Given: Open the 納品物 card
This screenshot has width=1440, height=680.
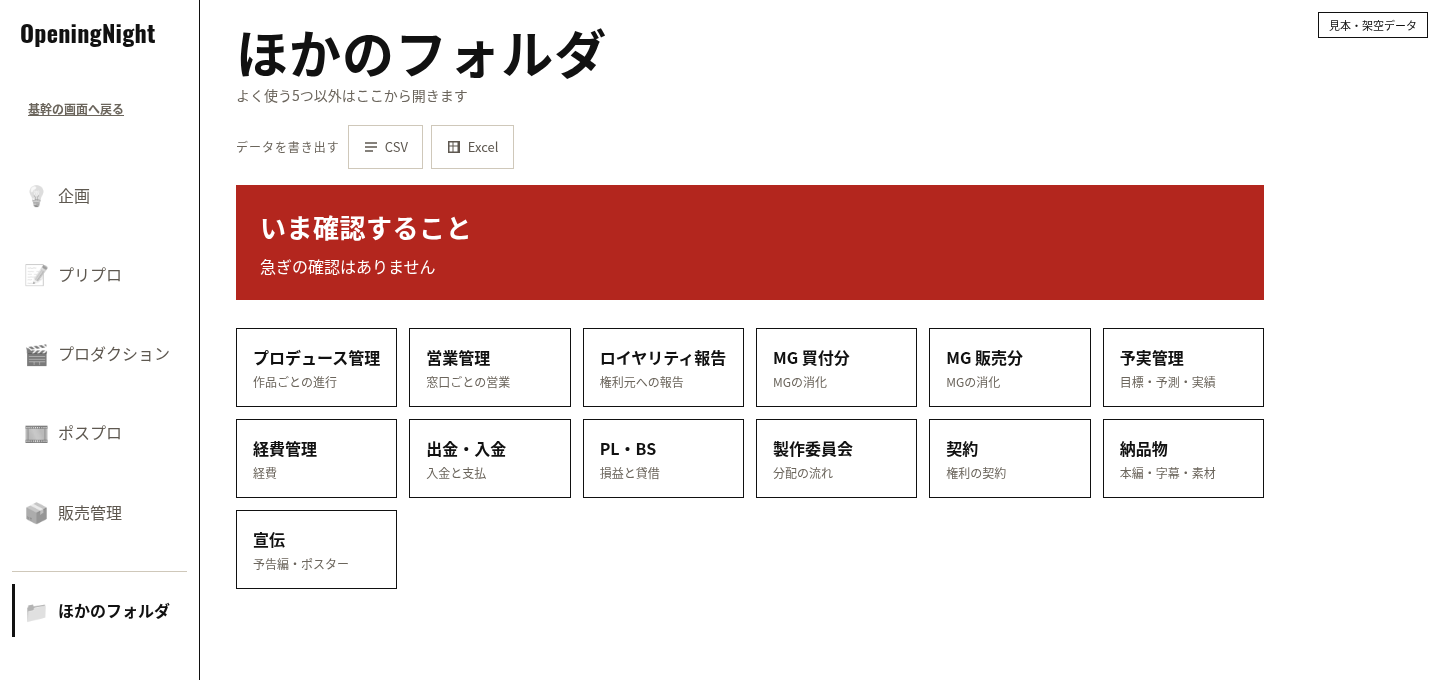Looking at the screenshot, I should click(1183, 458).
